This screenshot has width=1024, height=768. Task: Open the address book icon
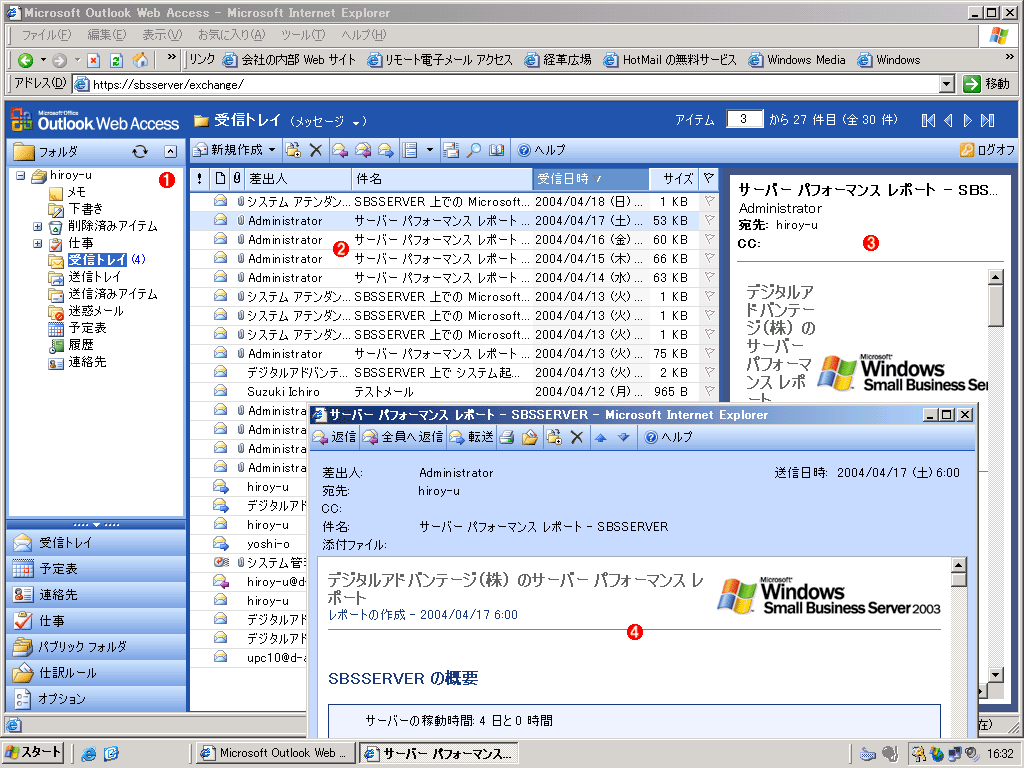click(x=496, y=150)
